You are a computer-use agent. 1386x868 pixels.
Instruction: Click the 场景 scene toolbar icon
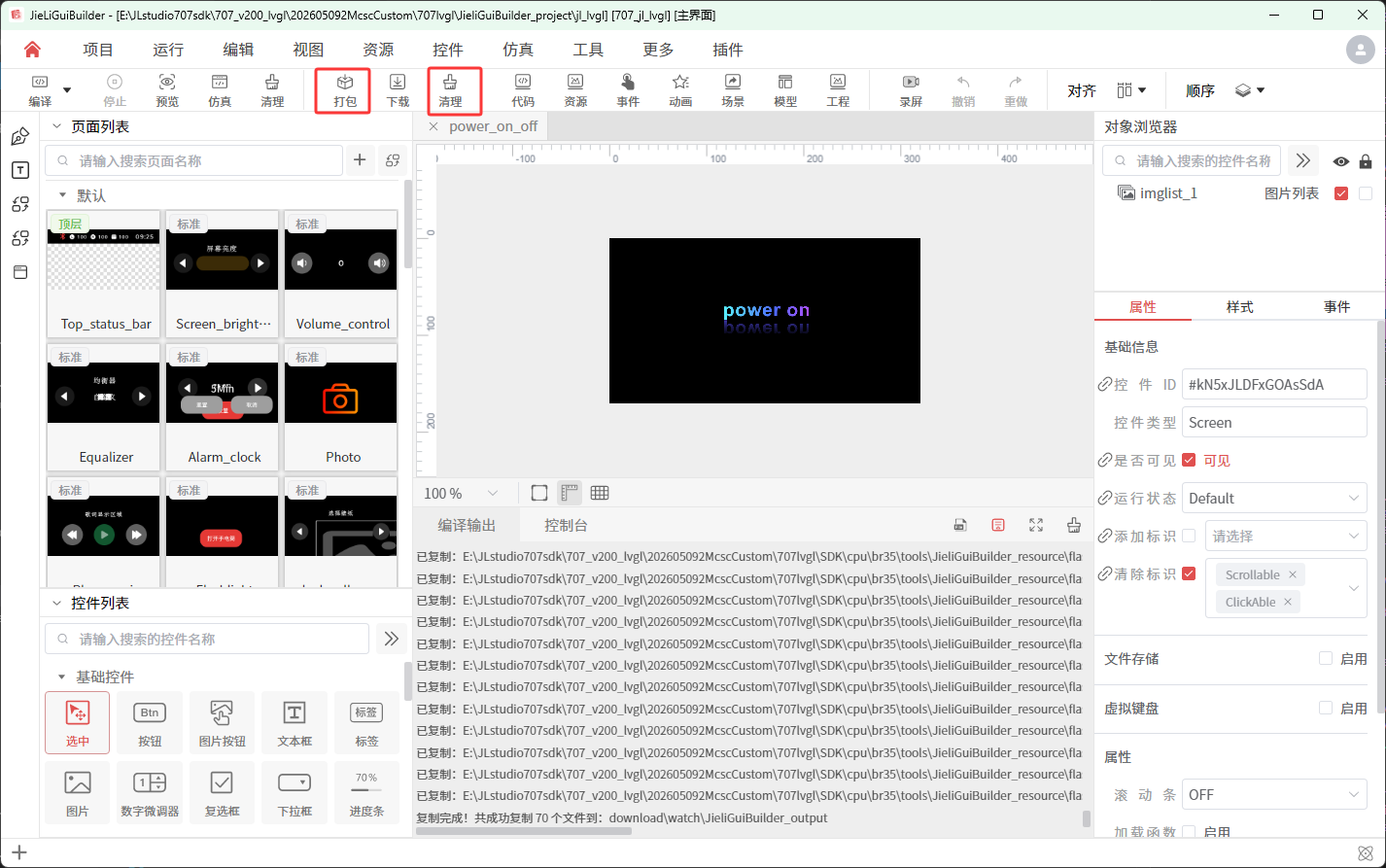(x=733, y=90)
